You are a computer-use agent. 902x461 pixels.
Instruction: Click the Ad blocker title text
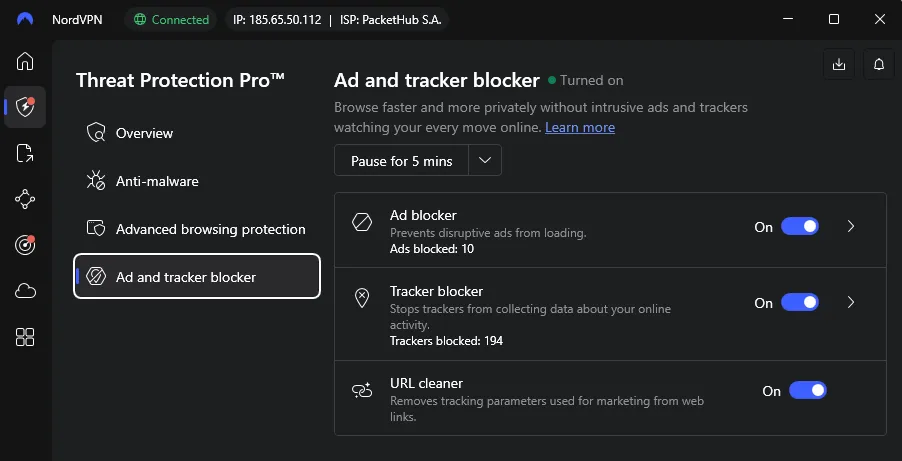423,215
